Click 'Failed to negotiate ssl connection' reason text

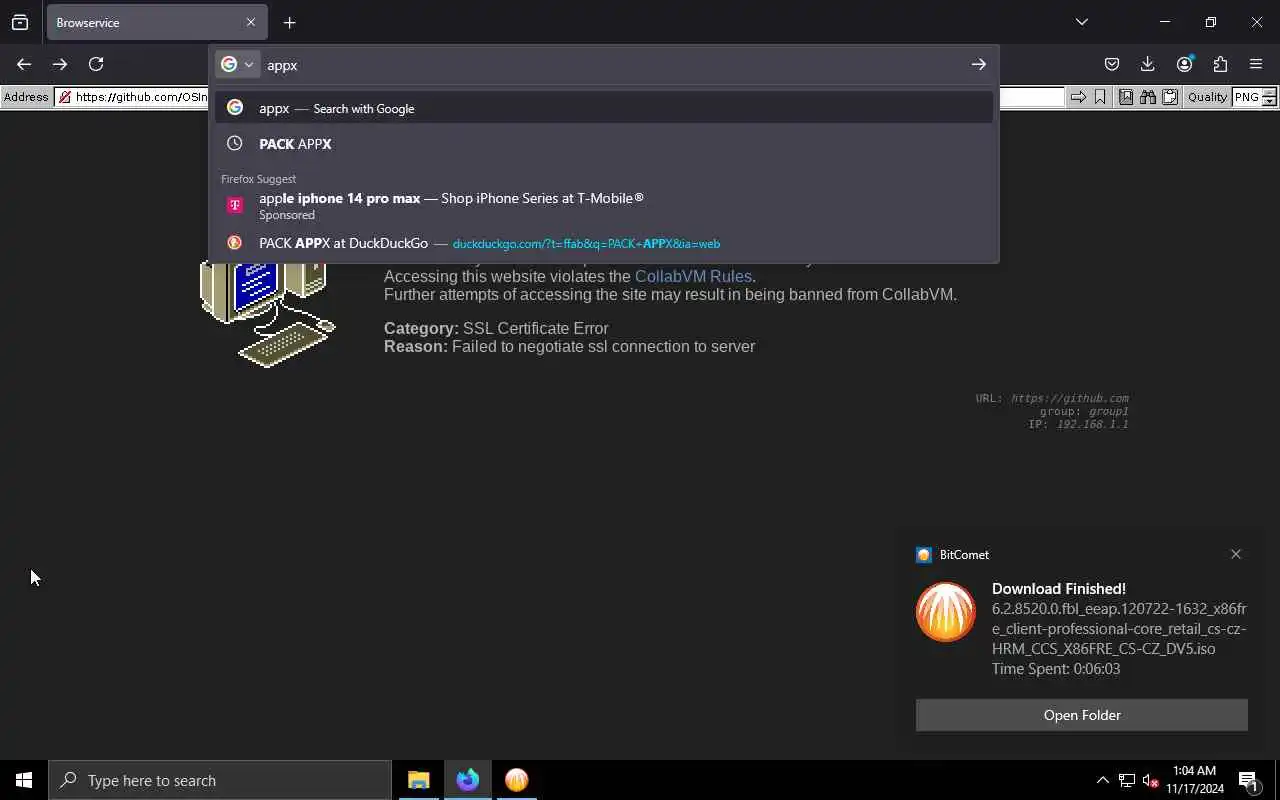pos(603,346)
